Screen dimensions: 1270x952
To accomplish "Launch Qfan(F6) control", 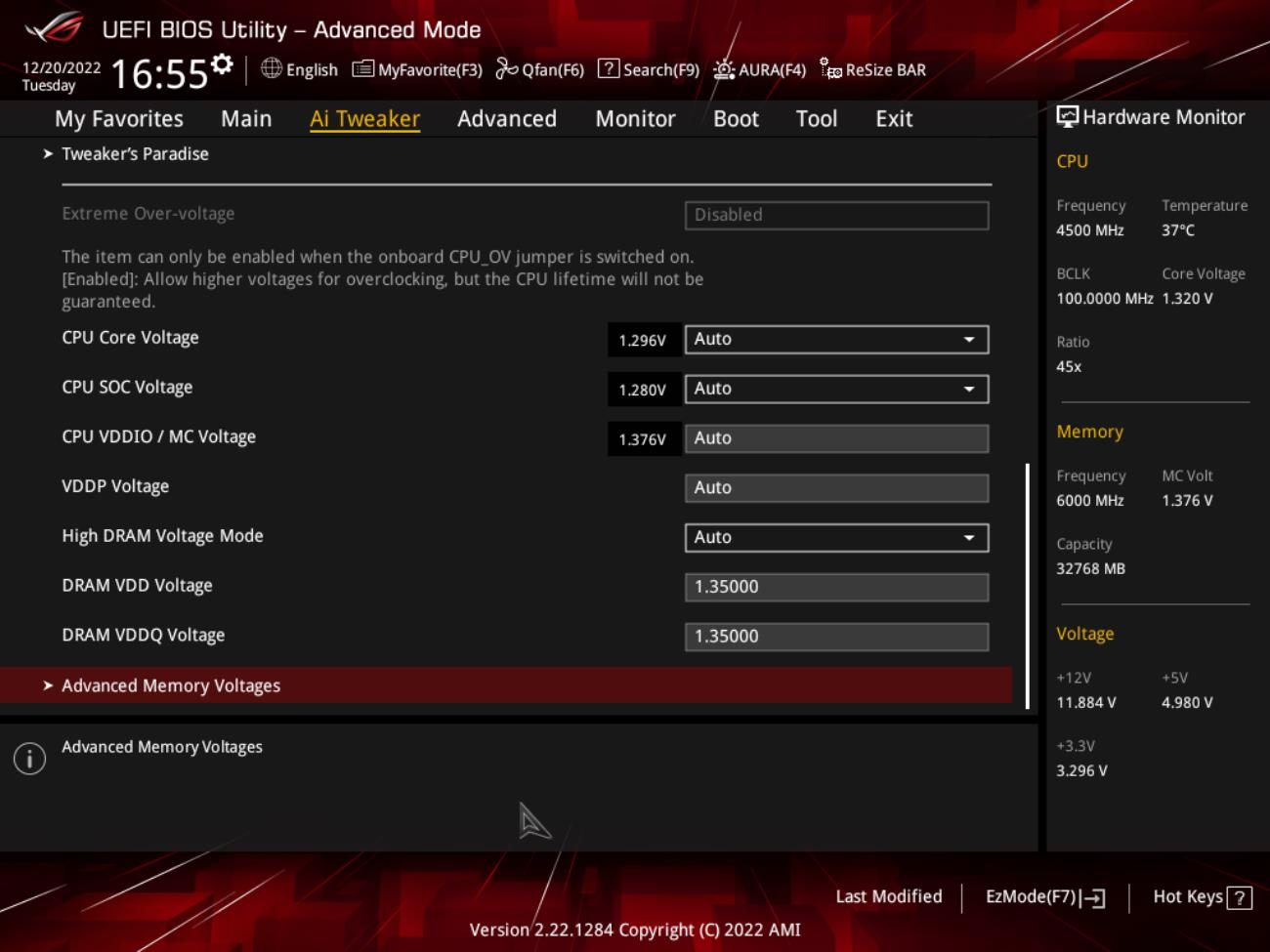I will click(539, 69).
